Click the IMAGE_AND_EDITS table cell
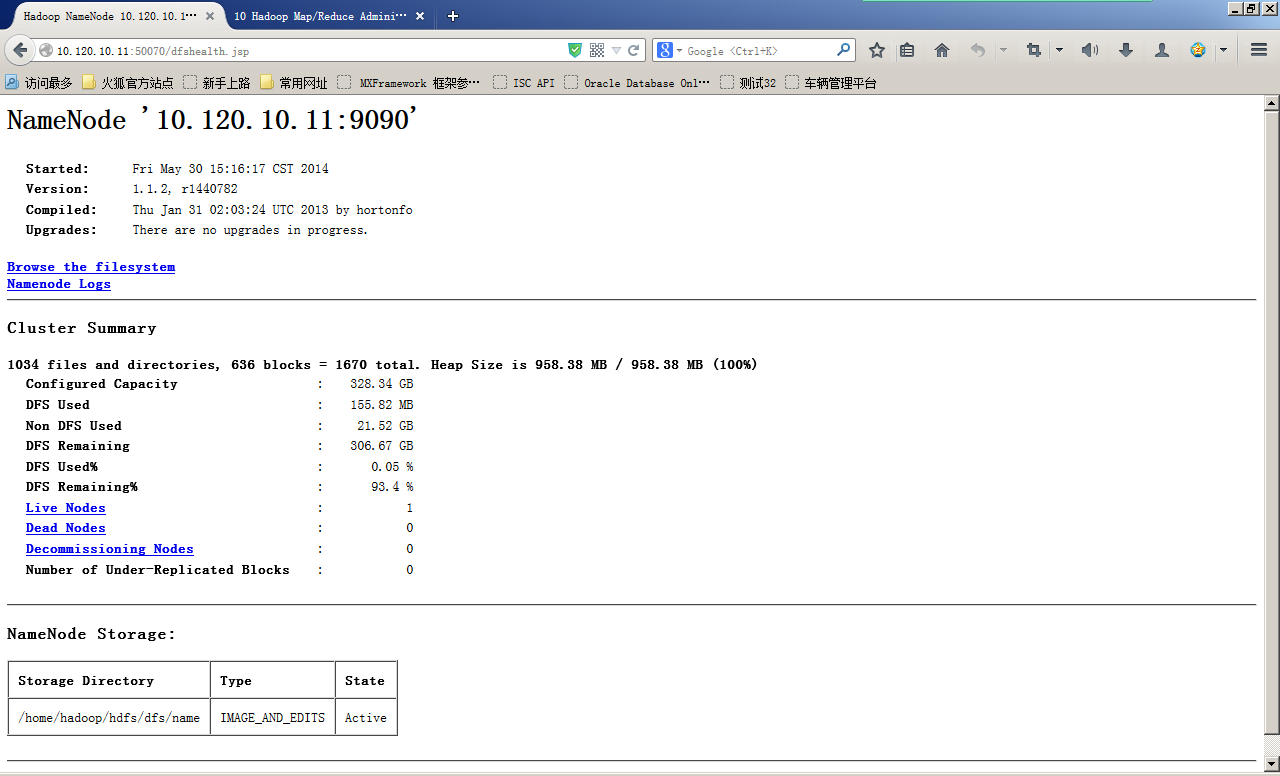1280x776 pixels. [x=273, y=717]
